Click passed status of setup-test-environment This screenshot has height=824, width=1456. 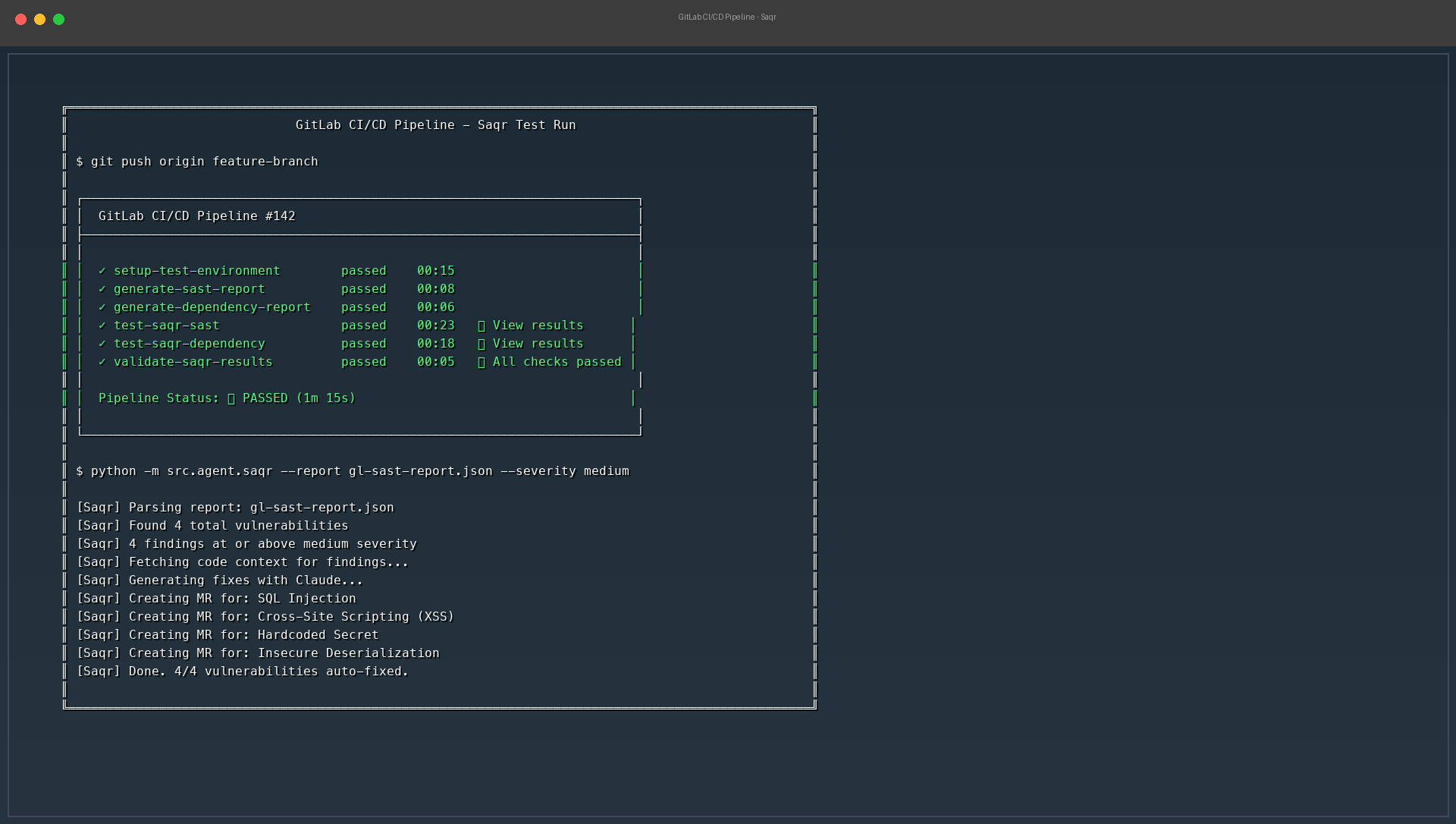pyautogui.click(x=363, y=271)
